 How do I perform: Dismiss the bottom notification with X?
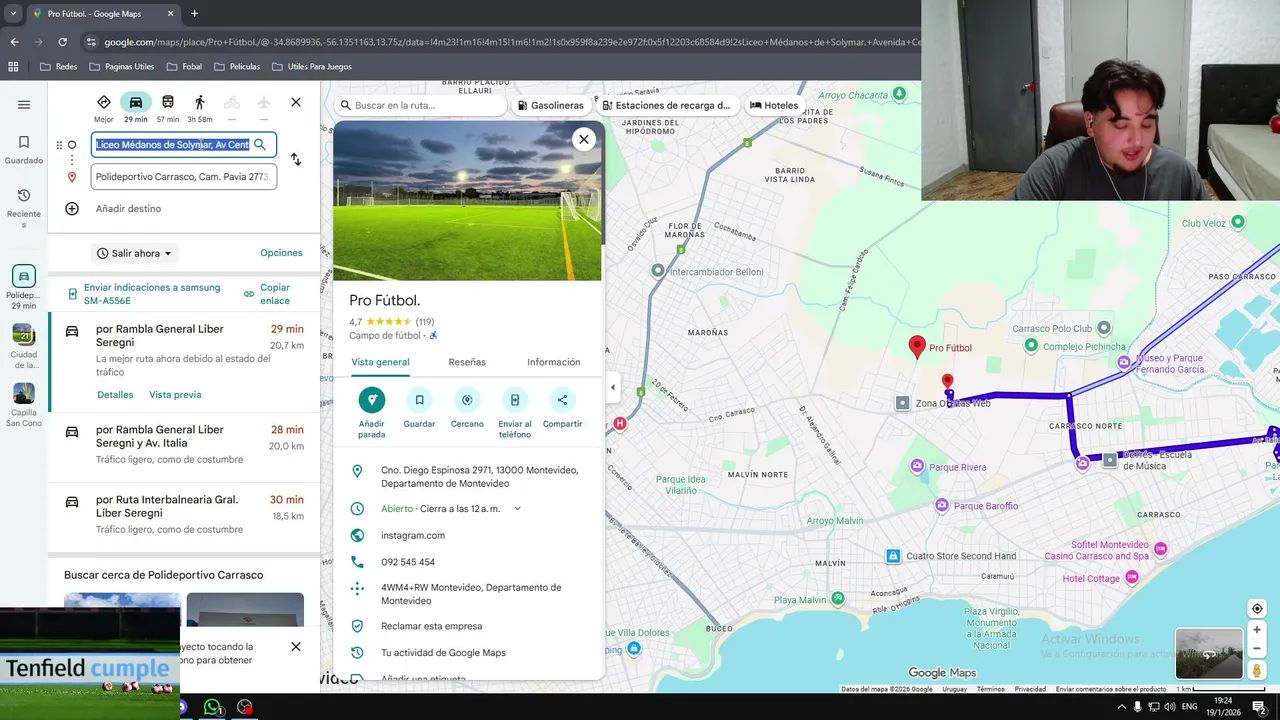tap(296, 647)
